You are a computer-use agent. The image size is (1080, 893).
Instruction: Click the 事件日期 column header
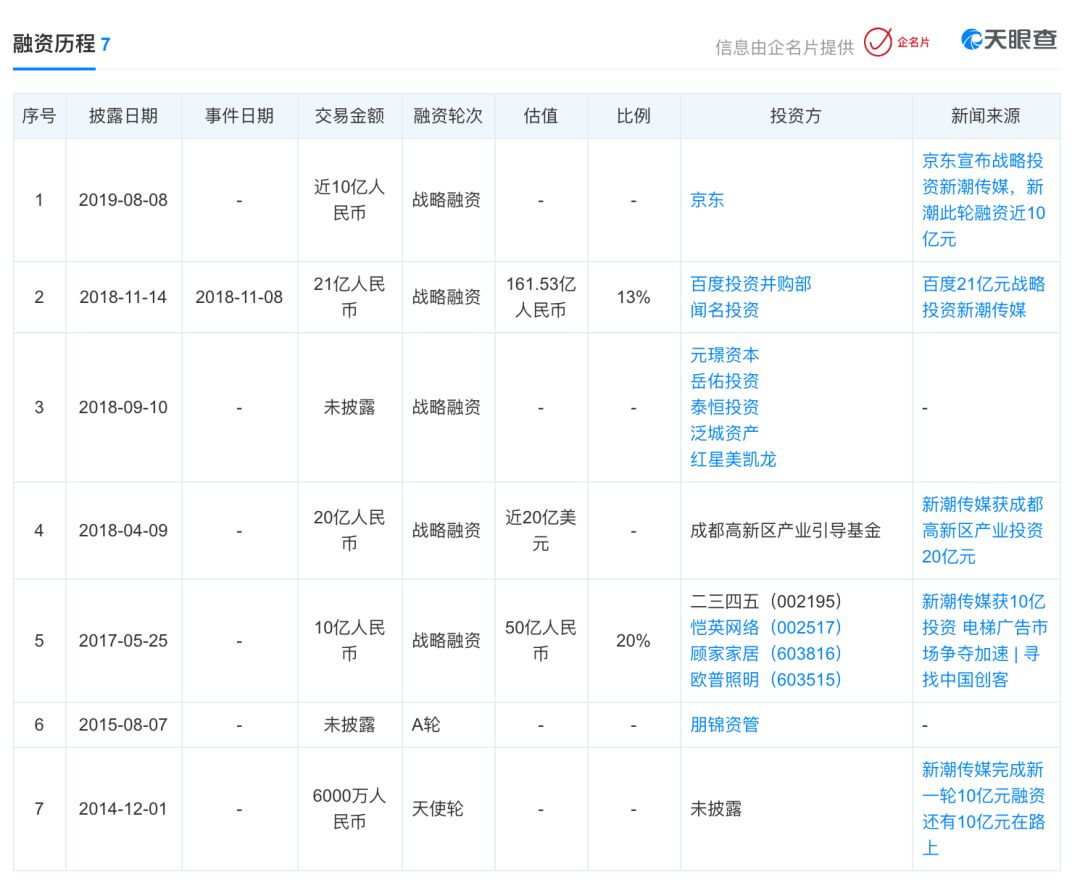(239, 116)
